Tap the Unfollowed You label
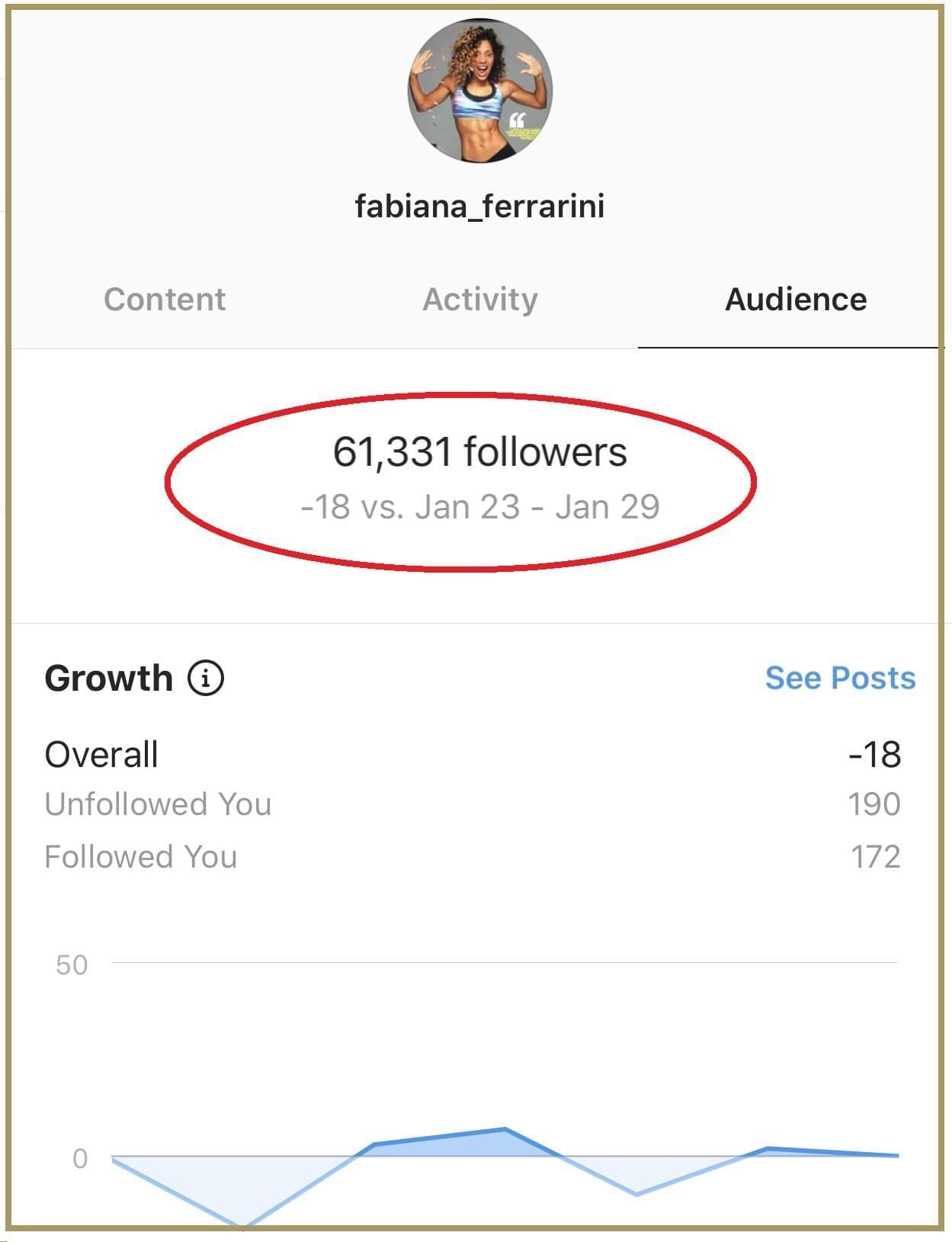The image size is (952, 1242). [158, 804]
